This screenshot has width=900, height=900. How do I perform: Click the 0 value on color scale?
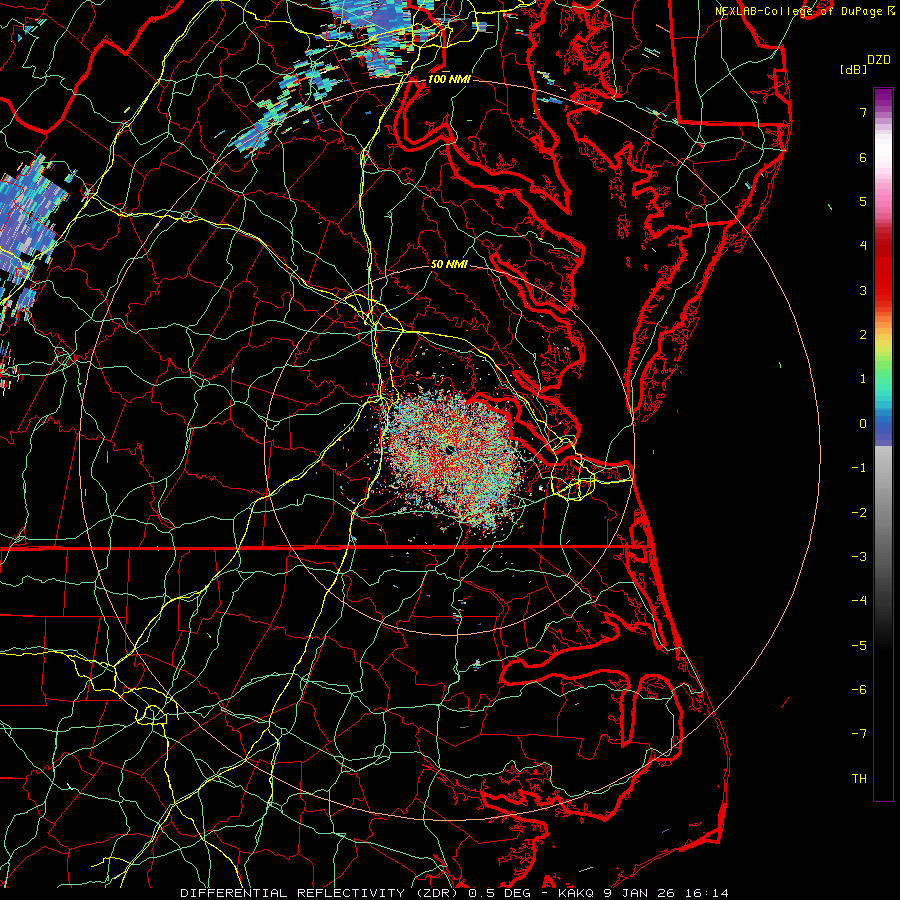coord(863,424)
